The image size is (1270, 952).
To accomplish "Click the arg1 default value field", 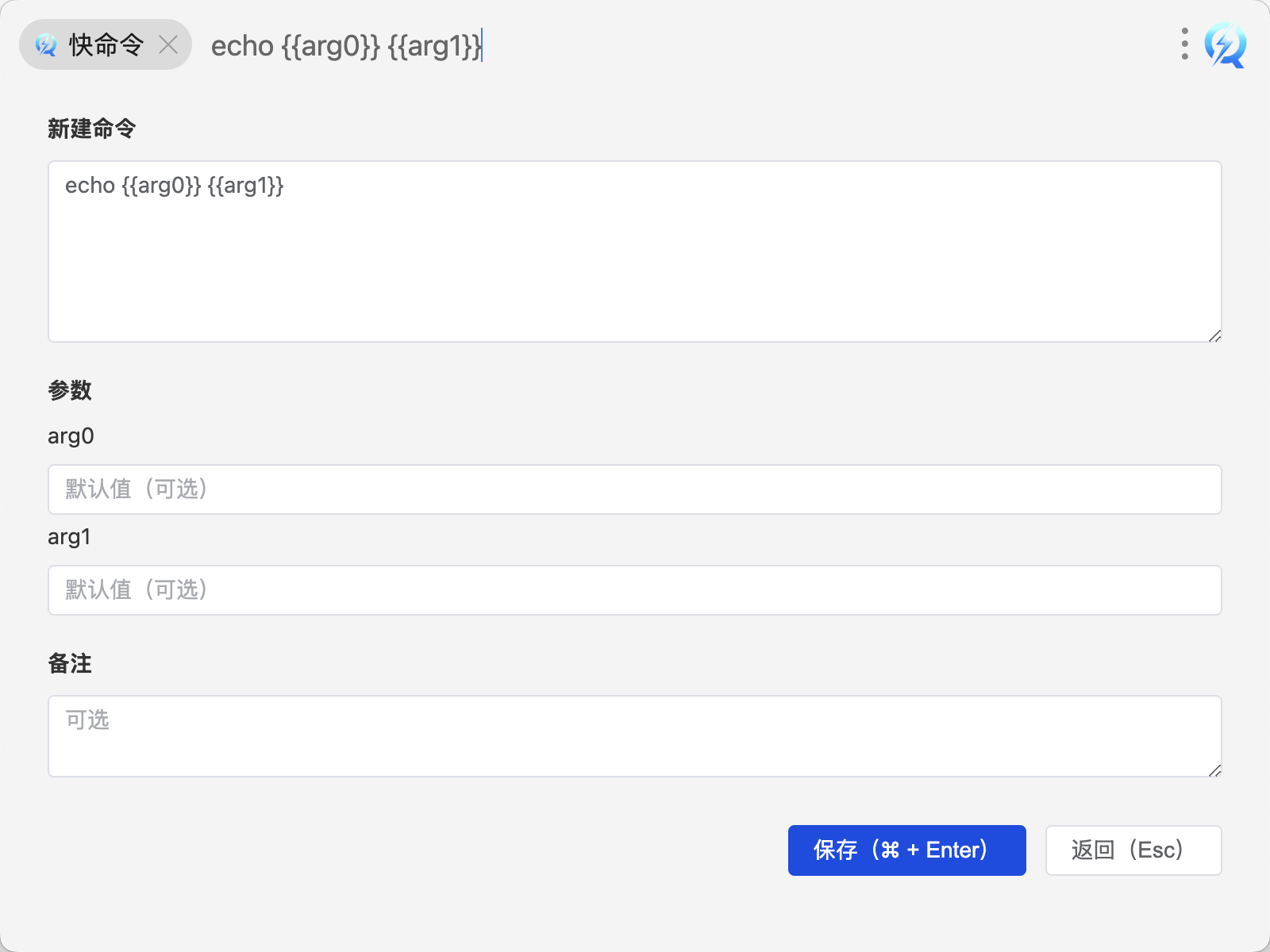I will tap(635, 590).
